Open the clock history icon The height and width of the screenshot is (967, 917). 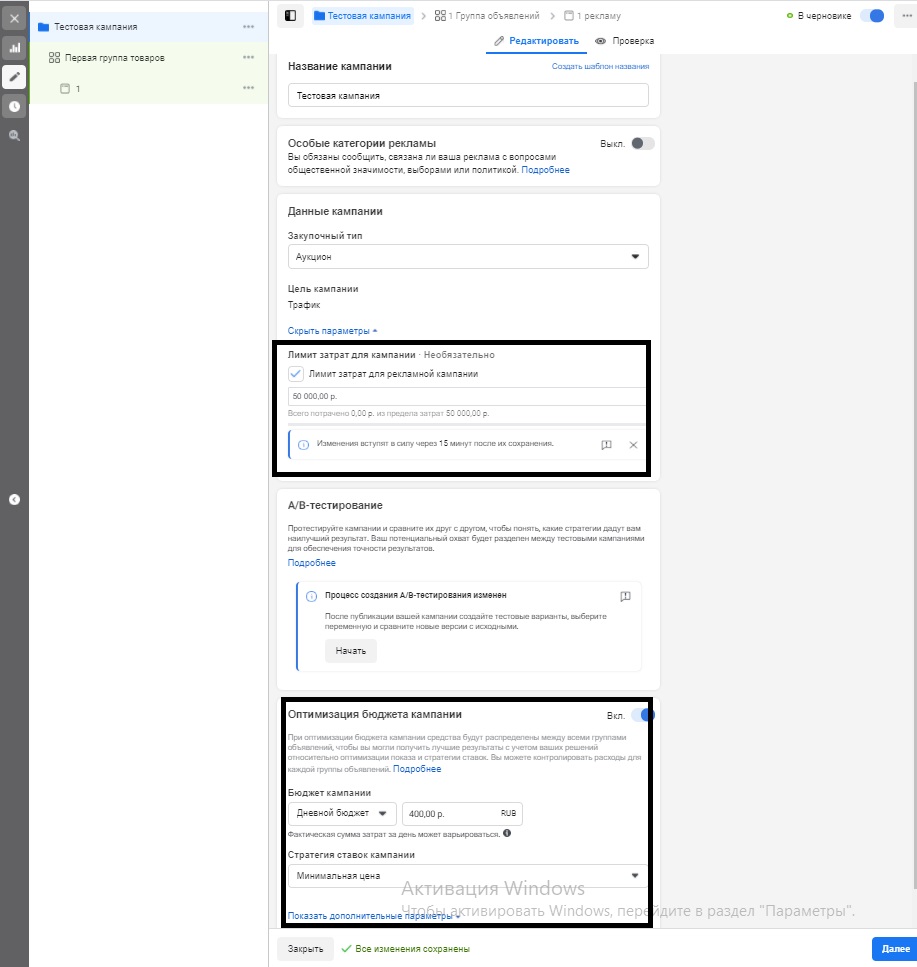click(x=14, y=106)
